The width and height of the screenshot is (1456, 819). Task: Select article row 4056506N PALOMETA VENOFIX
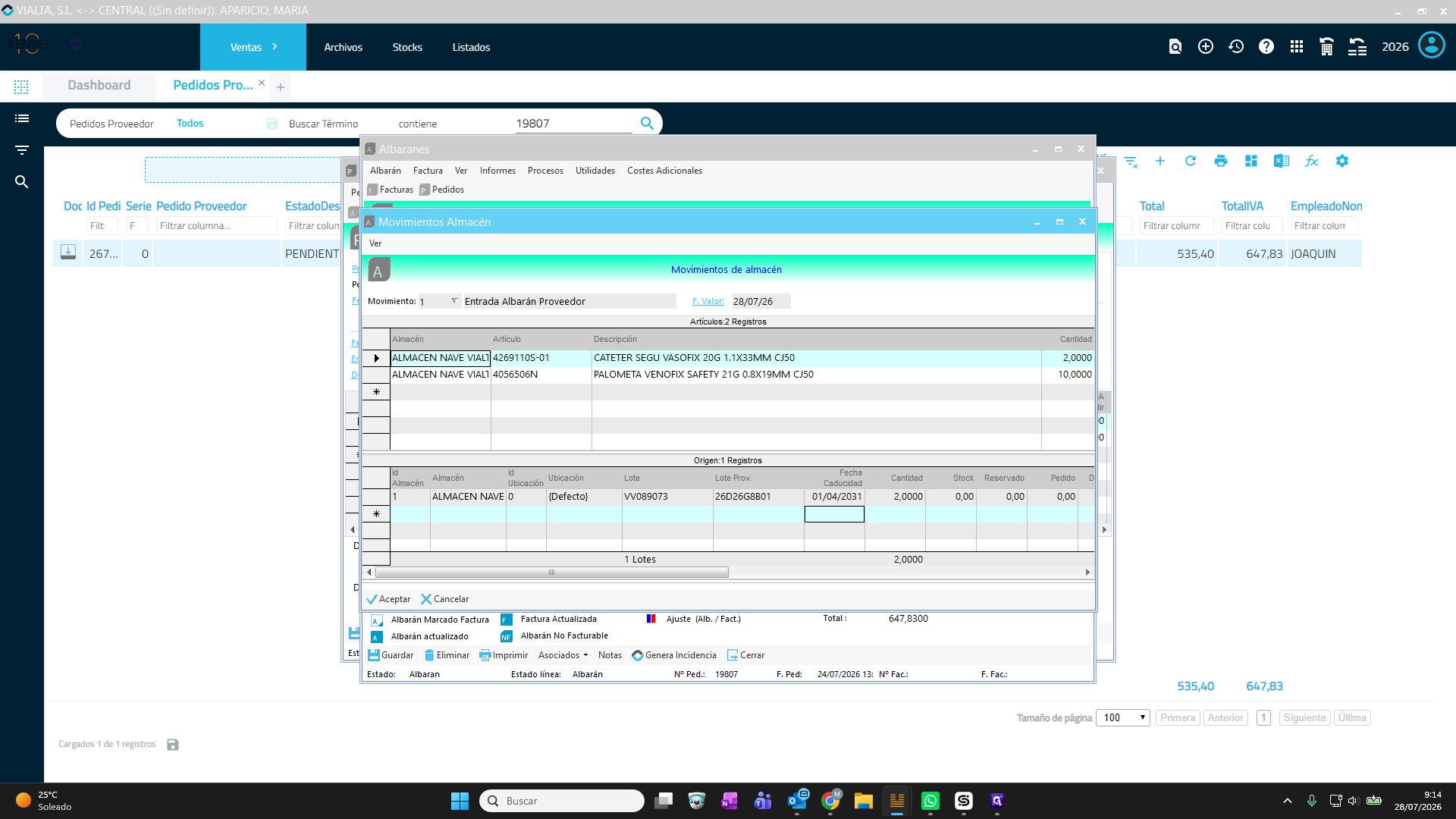[727, 375]
